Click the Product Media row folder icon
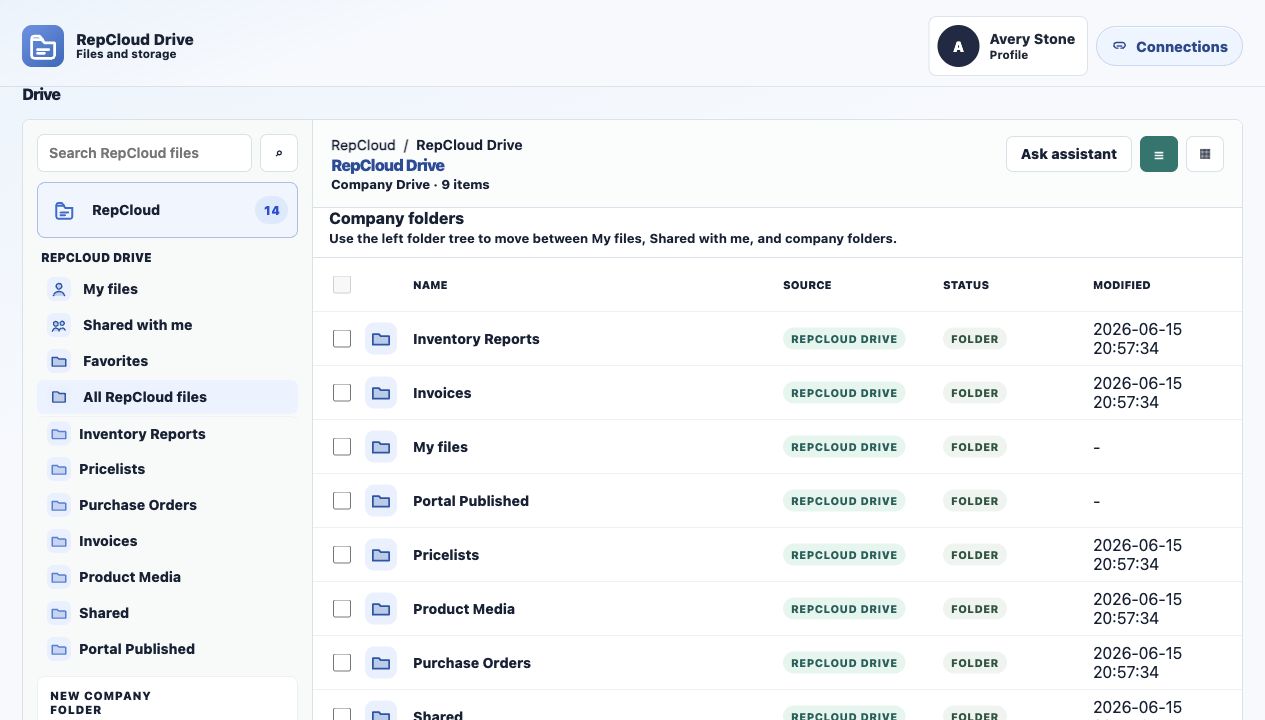Viewport: 1265px width, 720px height. tap(381, 609)
